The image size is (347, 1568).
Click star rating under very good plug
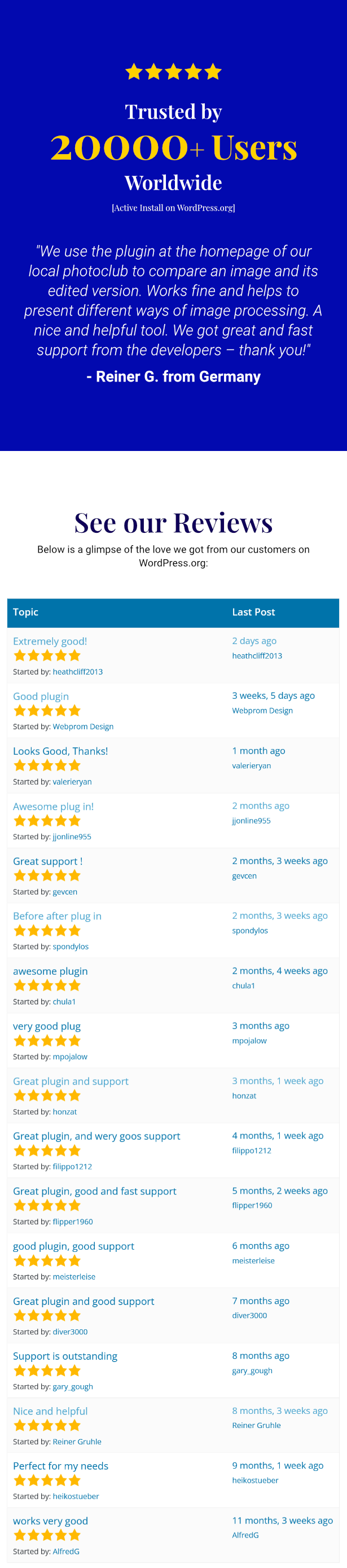tap(47, 1040)
